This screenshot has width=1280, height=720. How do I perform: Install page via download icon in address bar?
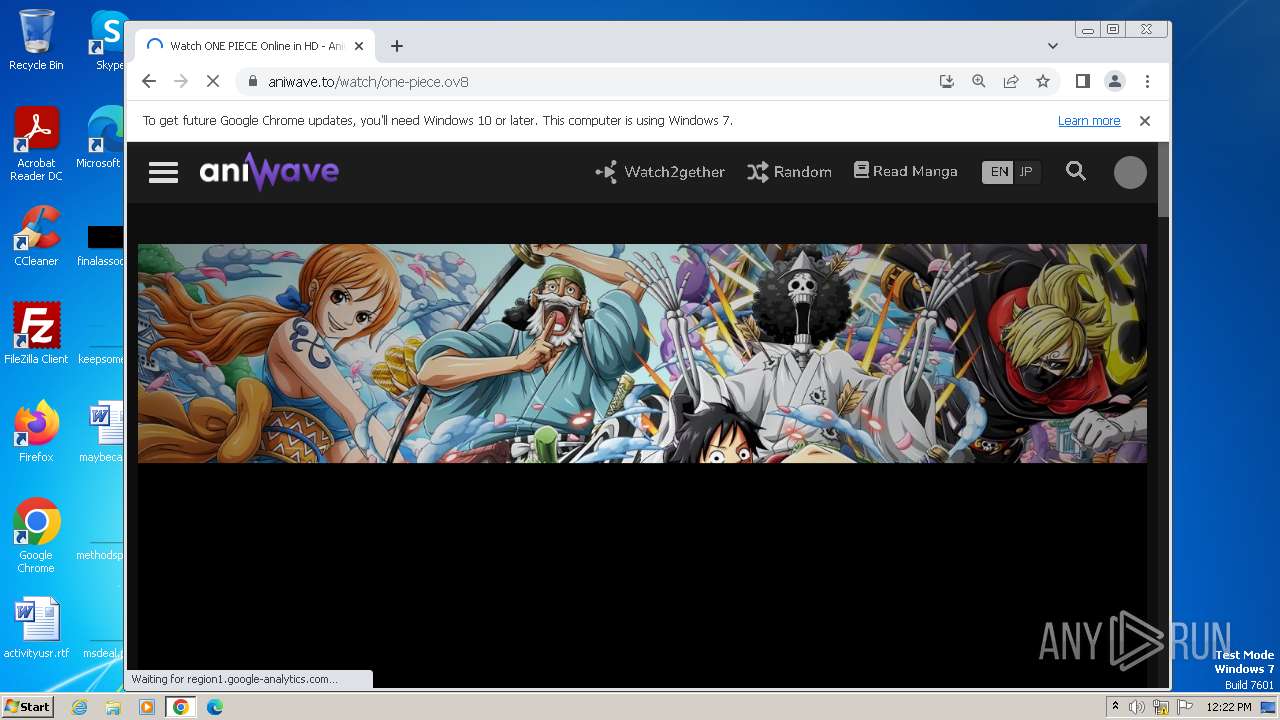tap(947, 81)
